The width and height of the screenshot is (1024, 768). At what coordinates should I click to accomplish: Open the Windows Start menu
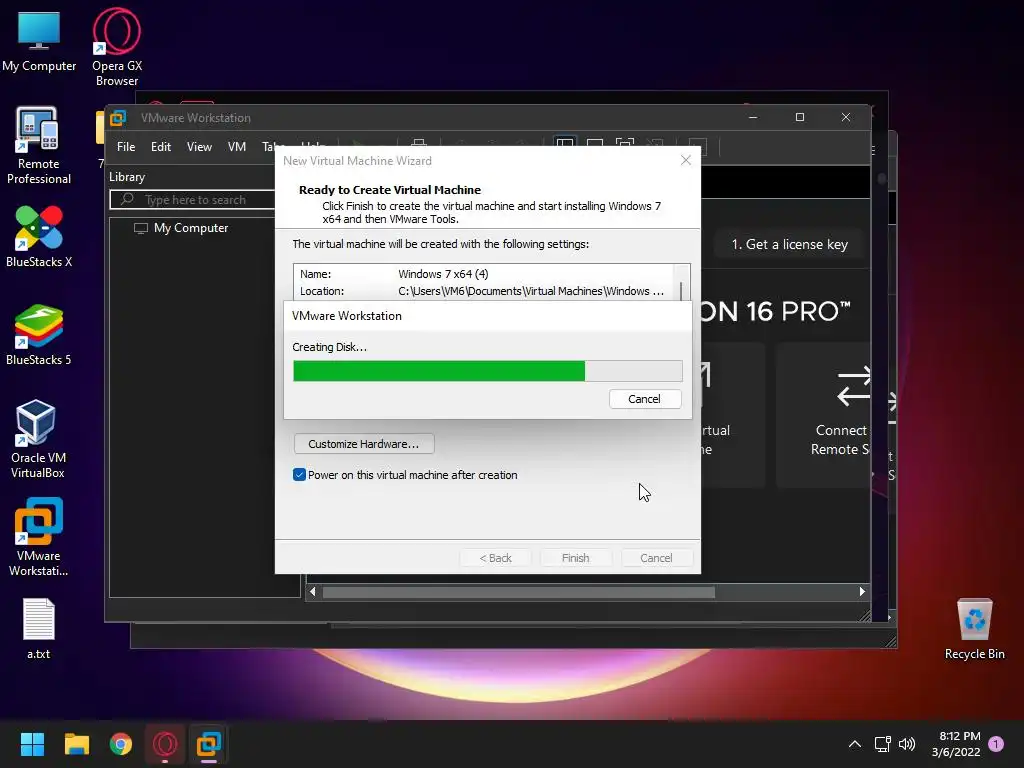click(x=32, y=744)
